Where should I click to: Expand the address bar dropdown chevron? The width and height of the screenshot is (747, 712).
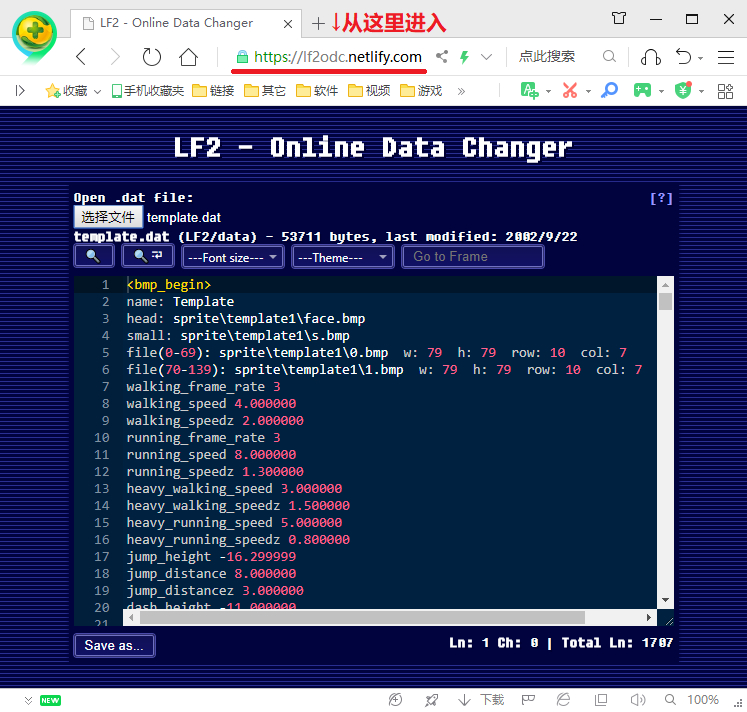tap(486, 57)
